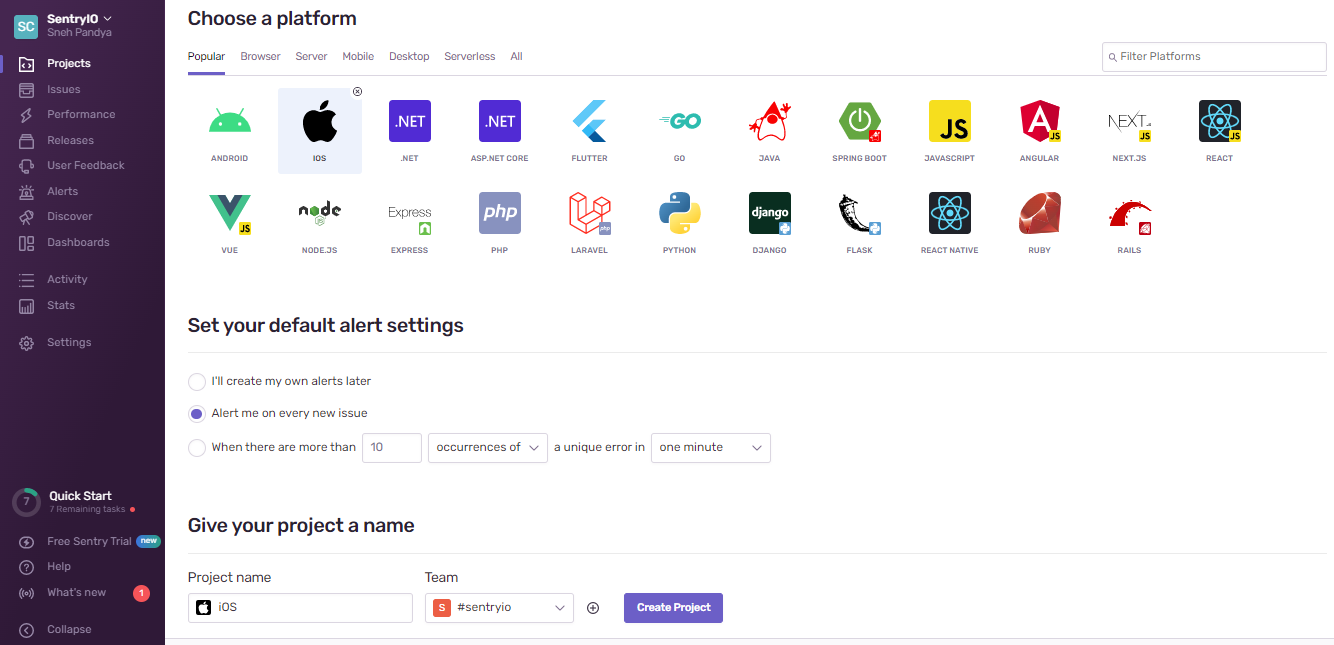Switch to the Server platforms tab

tap(311, 56)
